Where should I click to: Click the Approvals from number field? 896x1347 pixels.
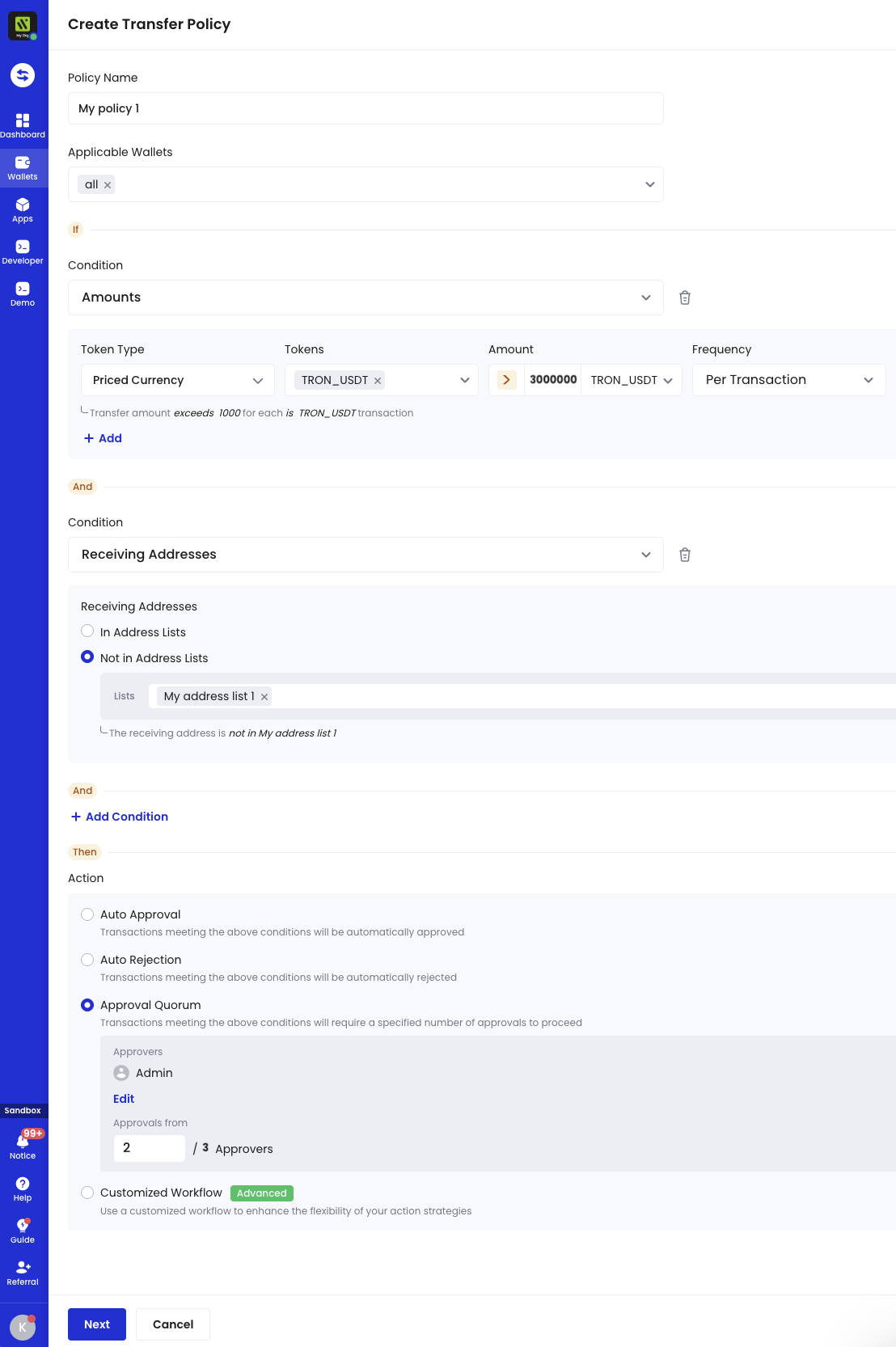click(150, 1148)
